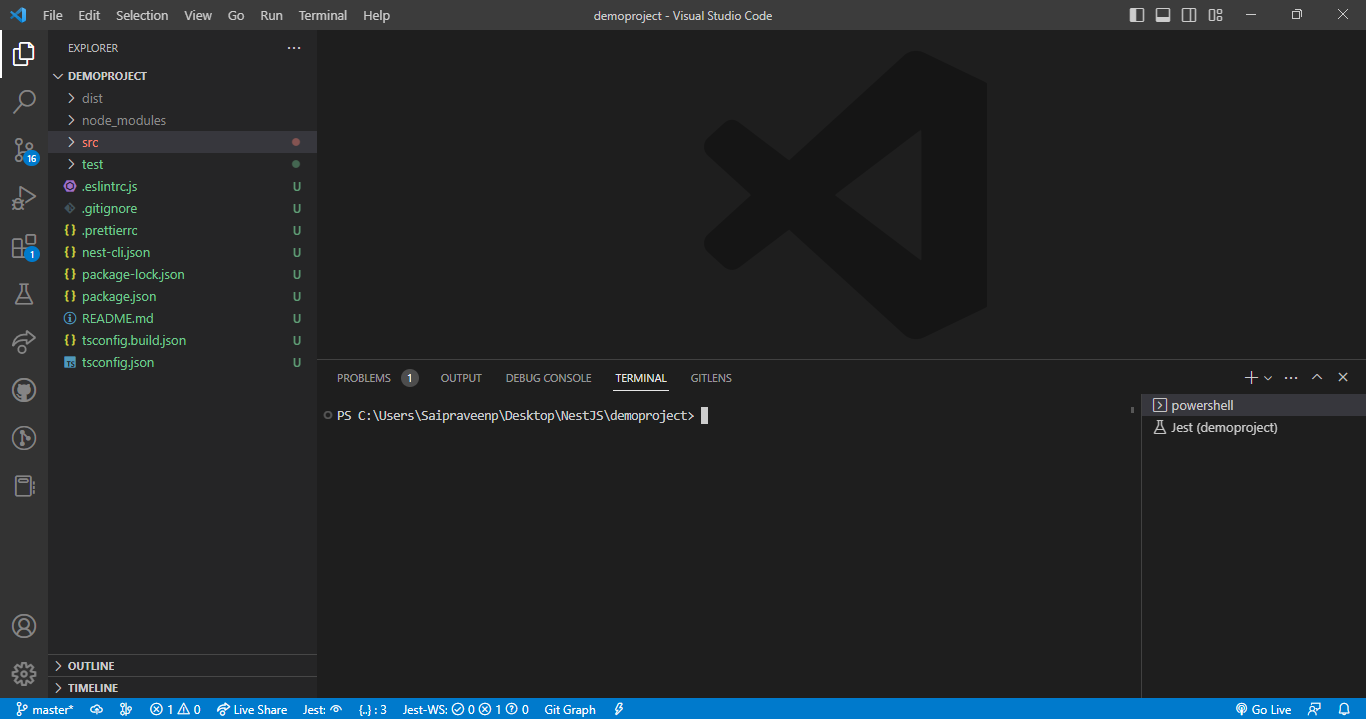Click Go Live in status bar
1366x719 pixels.
click(x=1263, y=709)
